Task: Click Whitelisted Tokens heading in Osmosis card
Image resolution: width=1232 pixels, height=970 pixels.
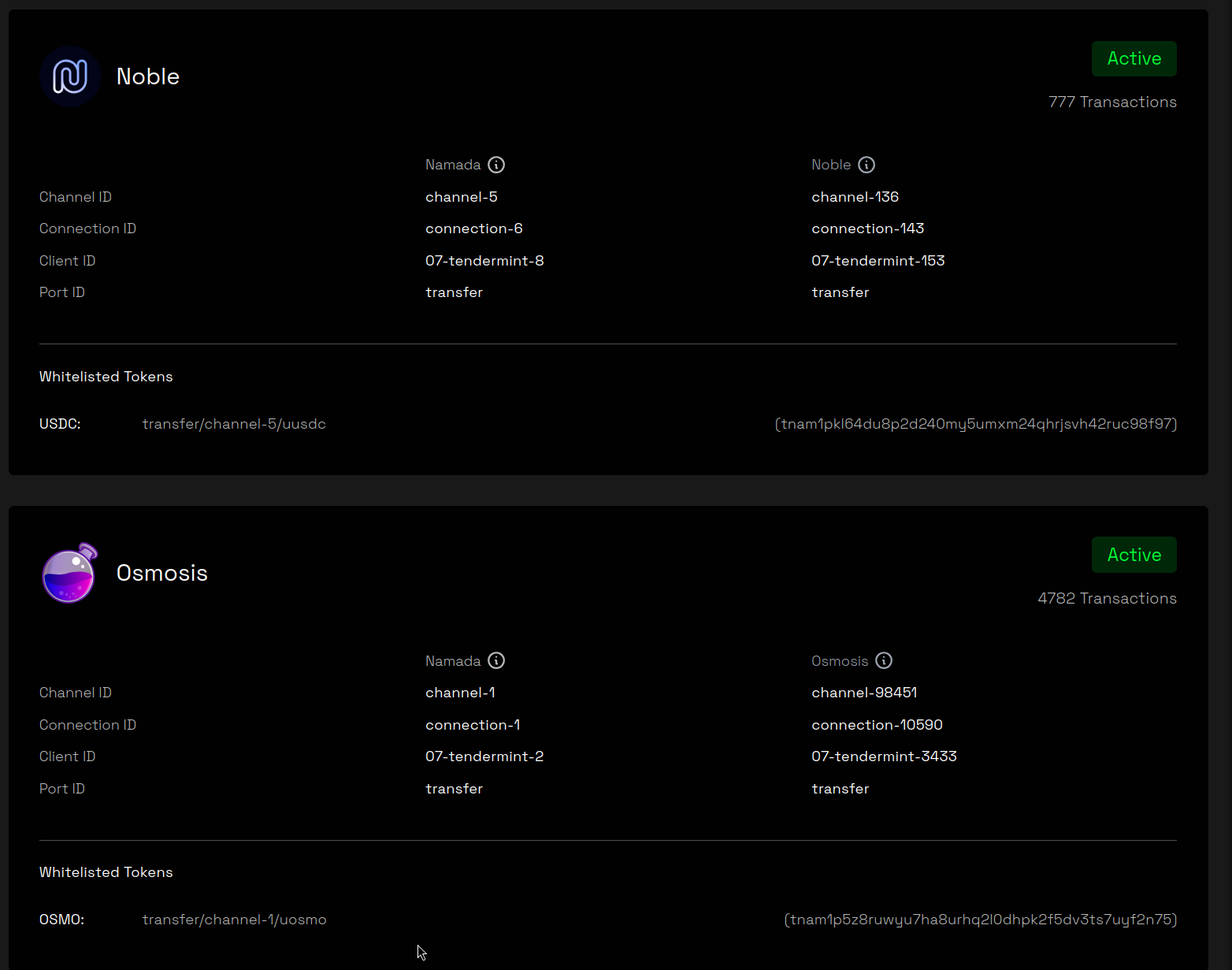Action: 106,872
